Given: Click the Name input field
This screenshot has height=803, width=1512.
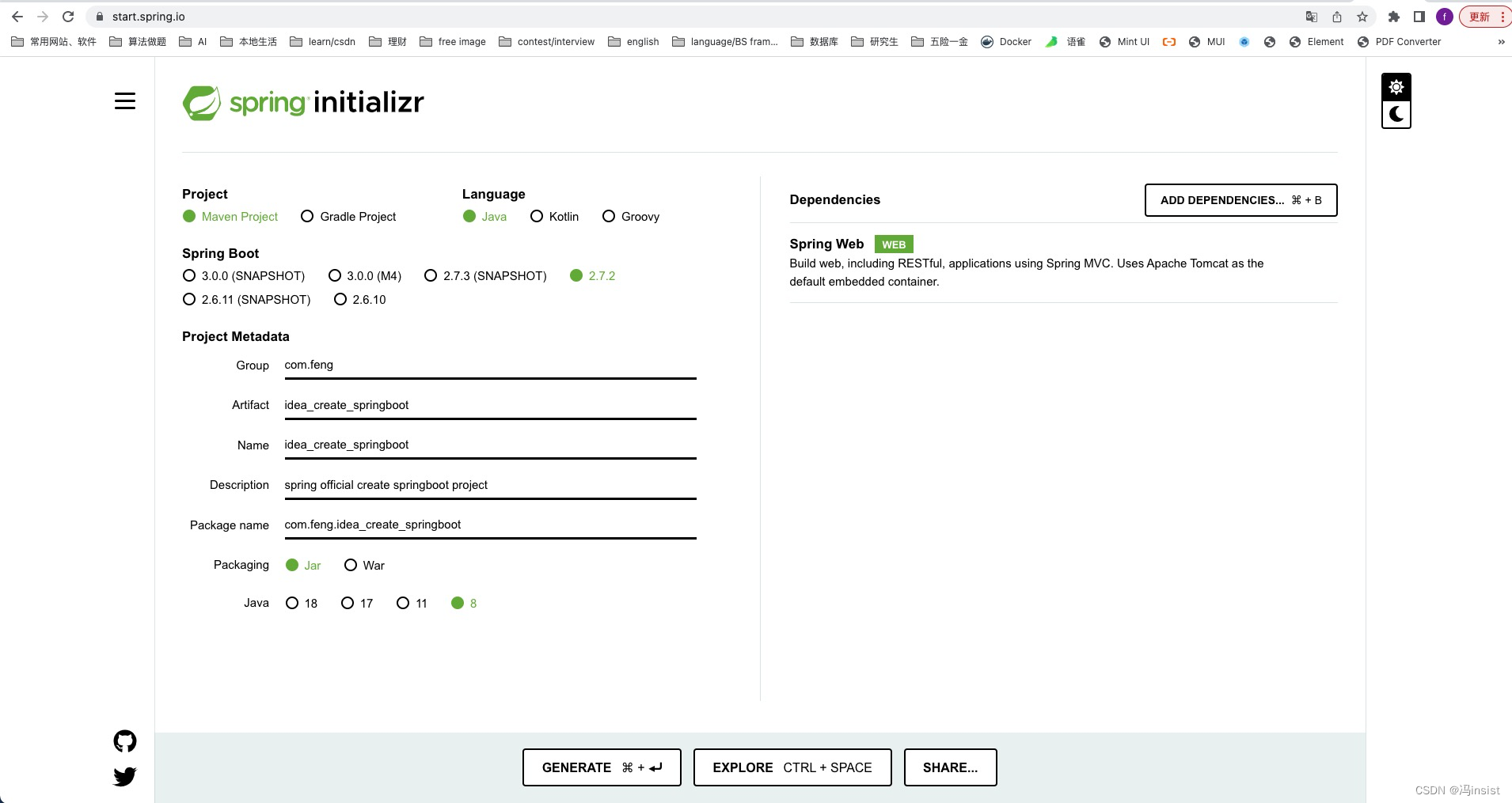Looking at the screenshot, I should 490,445.
